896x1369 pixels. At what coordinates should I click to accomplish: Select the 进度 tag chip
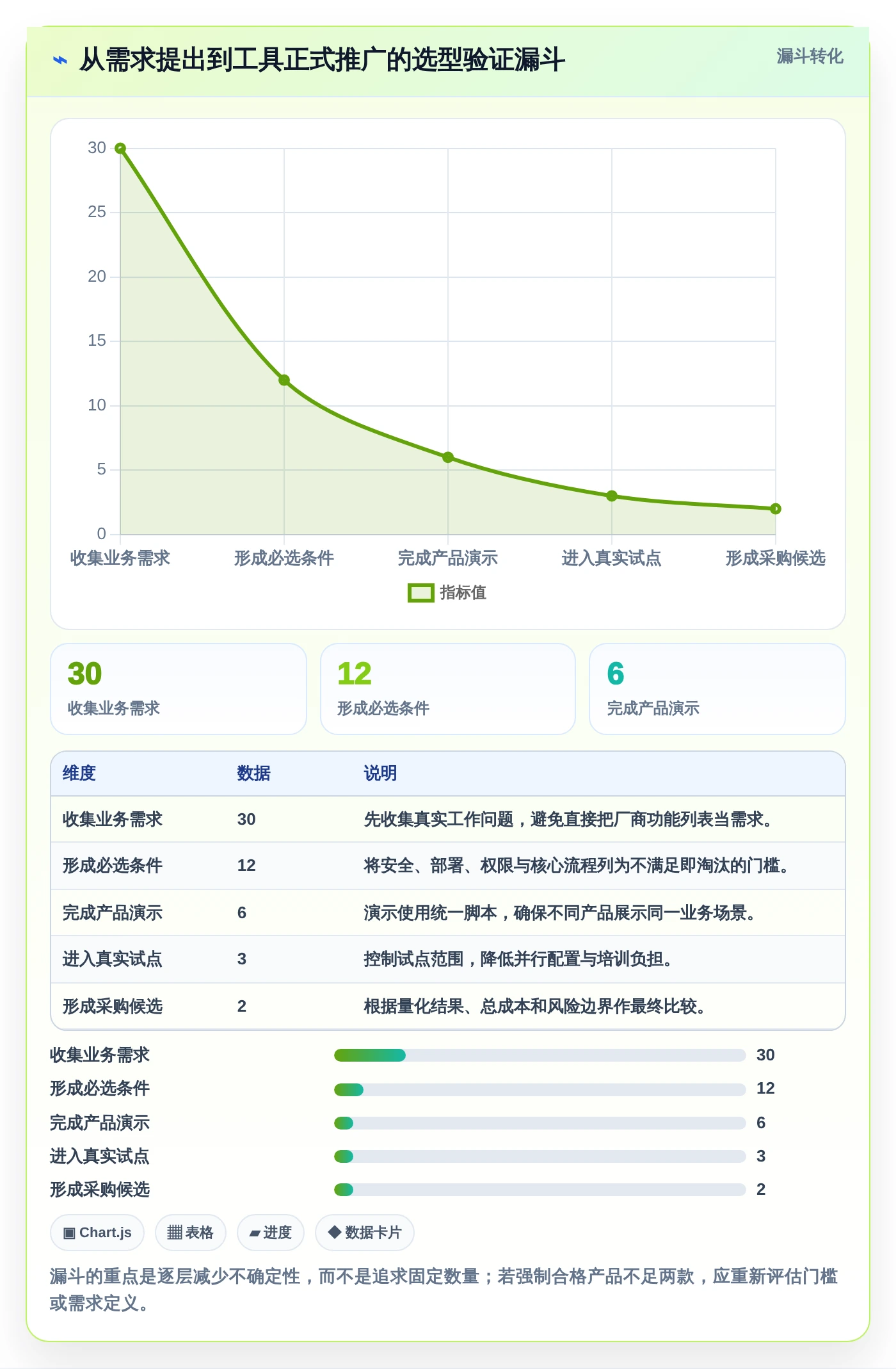271,1233
